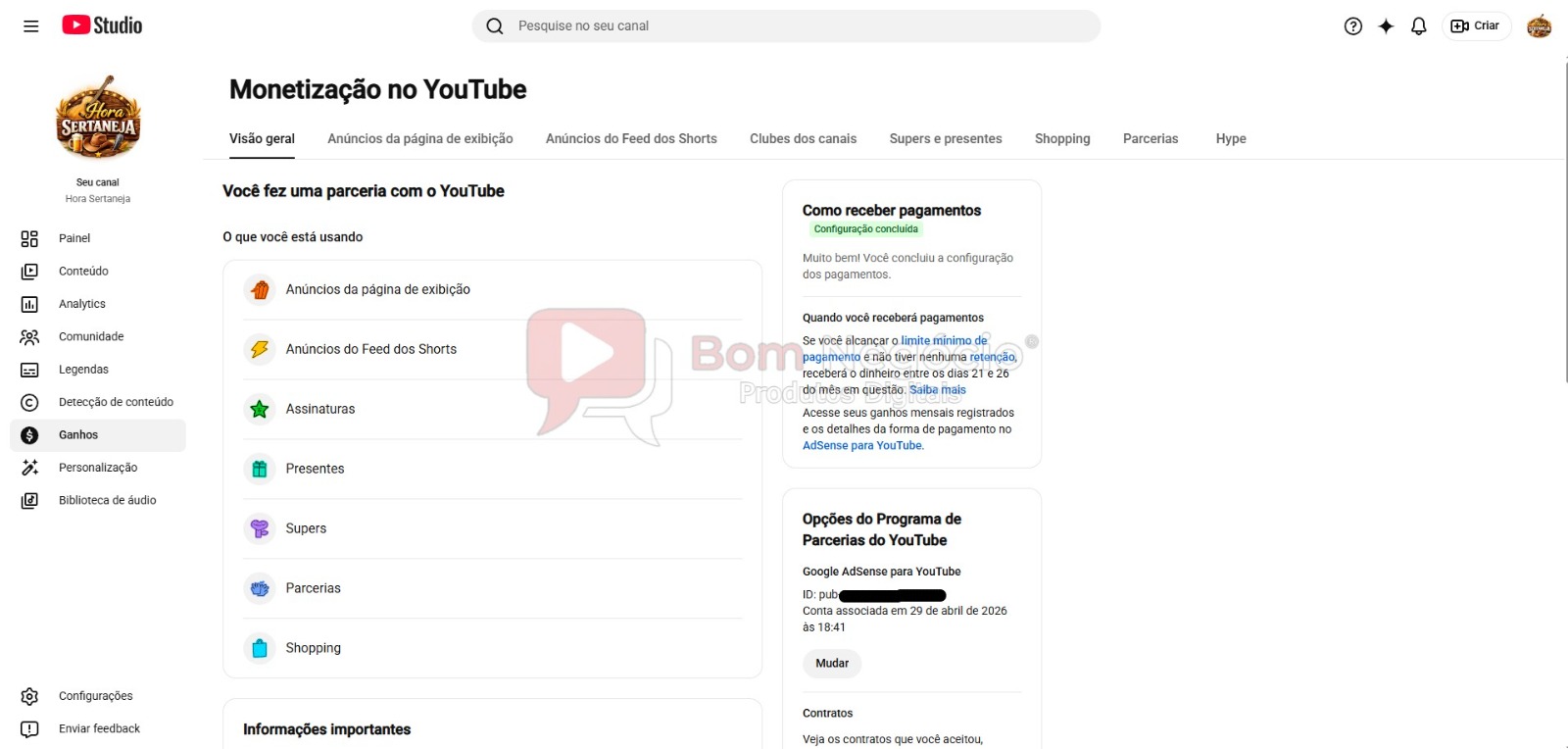Click the Configuração concluída status badge

click(x=865, y=229)
